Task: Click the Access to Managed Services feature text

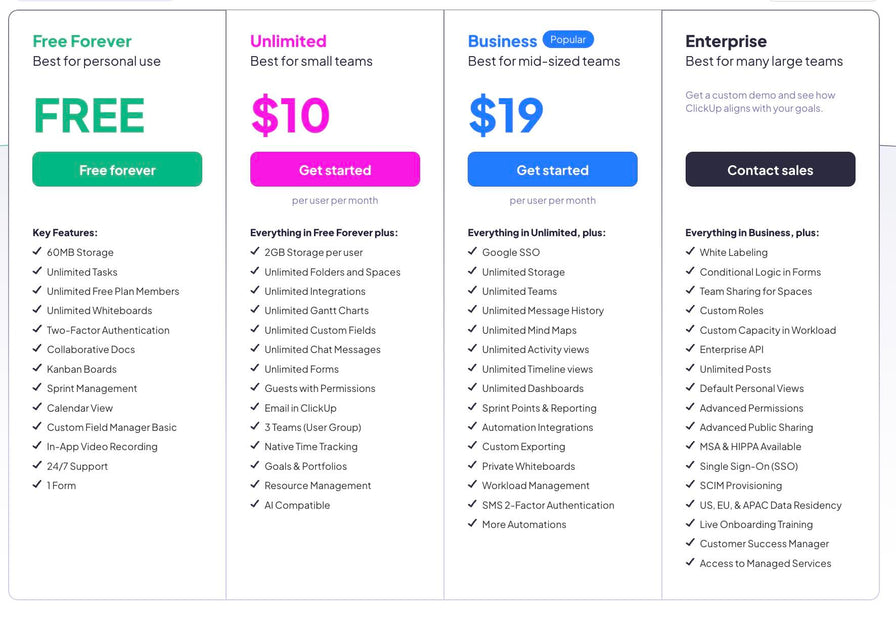Action: coord(765,563)
